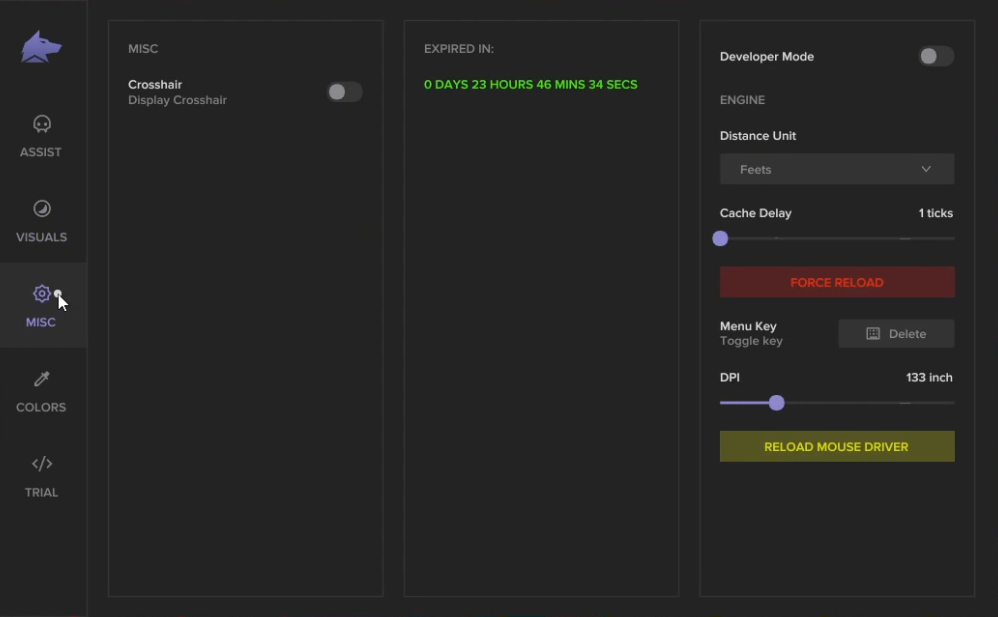Click the red FORCE RELOAD button
The height and width of the screenshot is (617, 998).
(x=837, y=282)
